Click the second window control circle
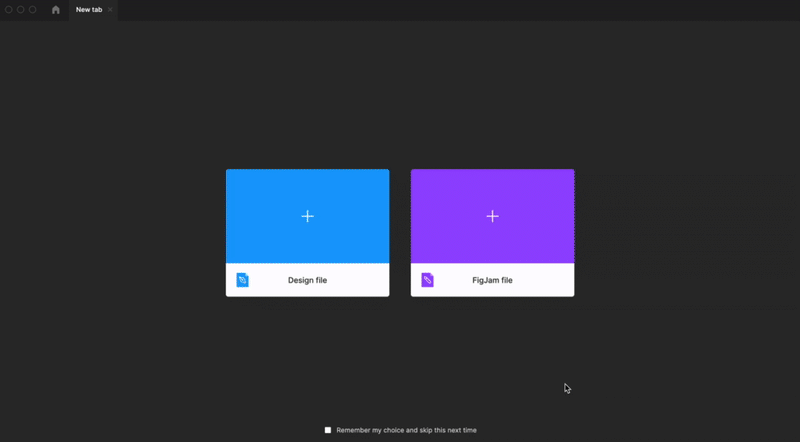 (x=20, y=10)
